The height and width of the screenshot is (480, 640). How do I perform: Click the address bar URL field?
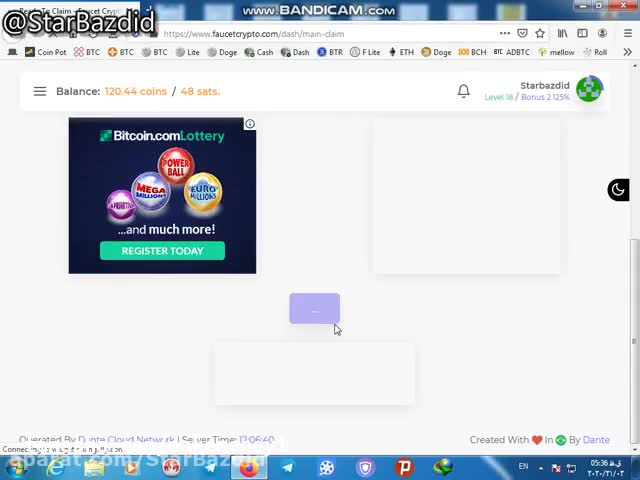coord(330,33)
